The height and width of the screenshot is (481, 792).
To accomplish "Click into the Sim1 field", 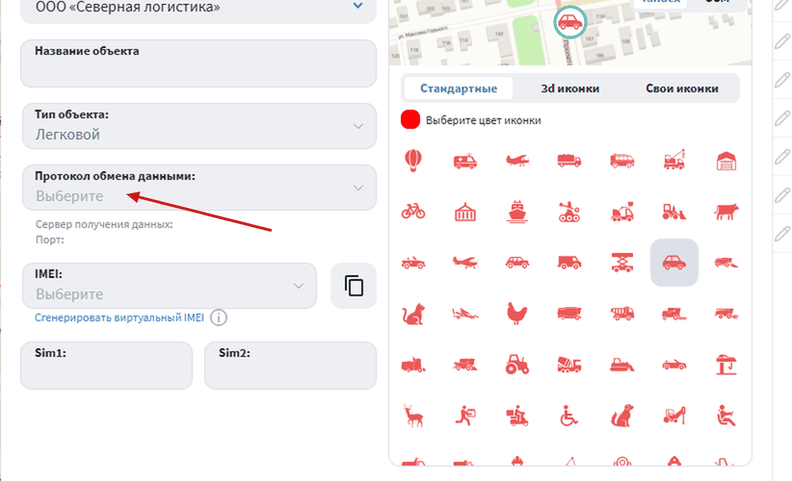I will pyautogui.click(x=107, y=365).
